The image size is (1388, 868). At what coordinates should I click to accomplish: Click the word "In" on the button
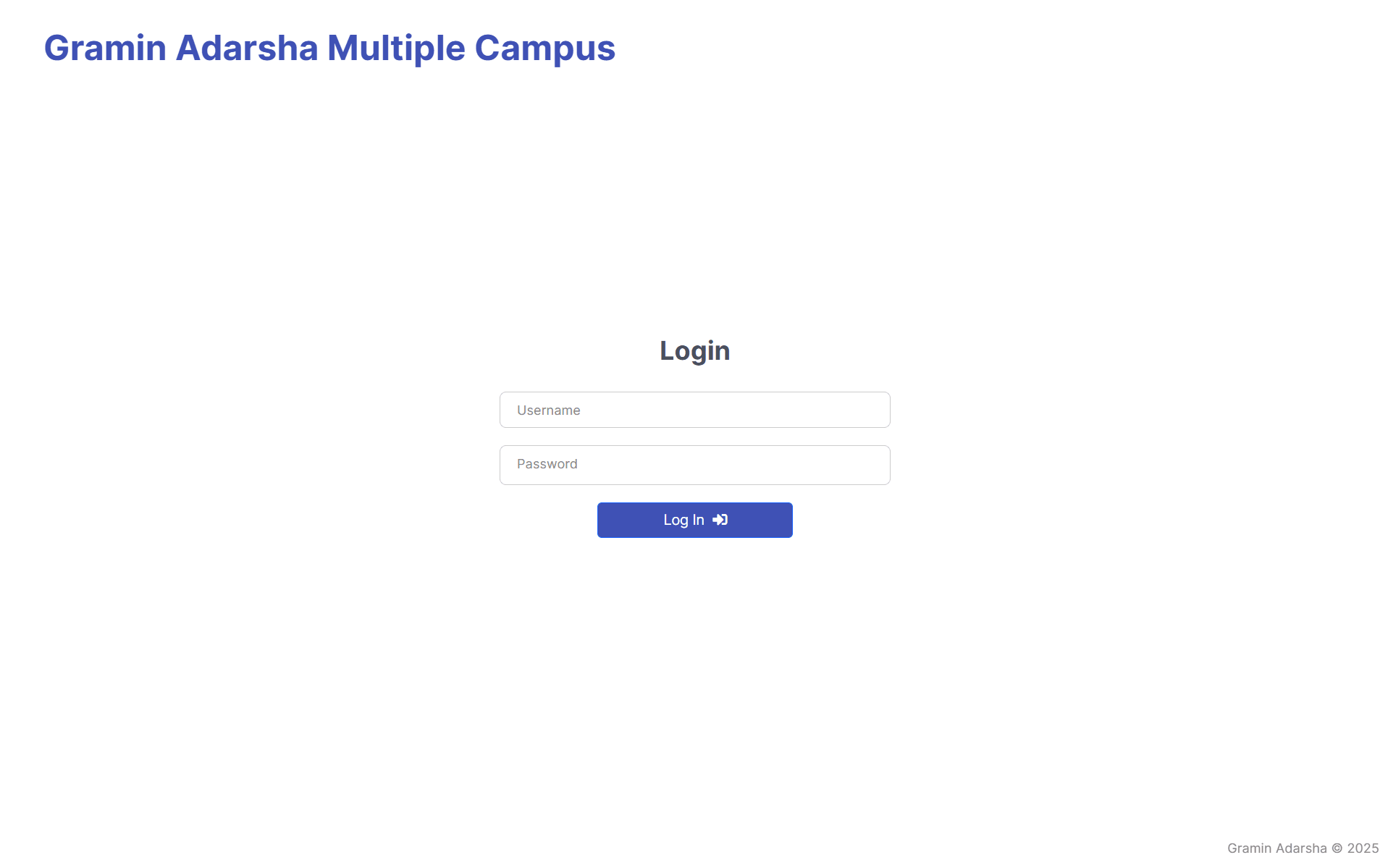[698, 520]
